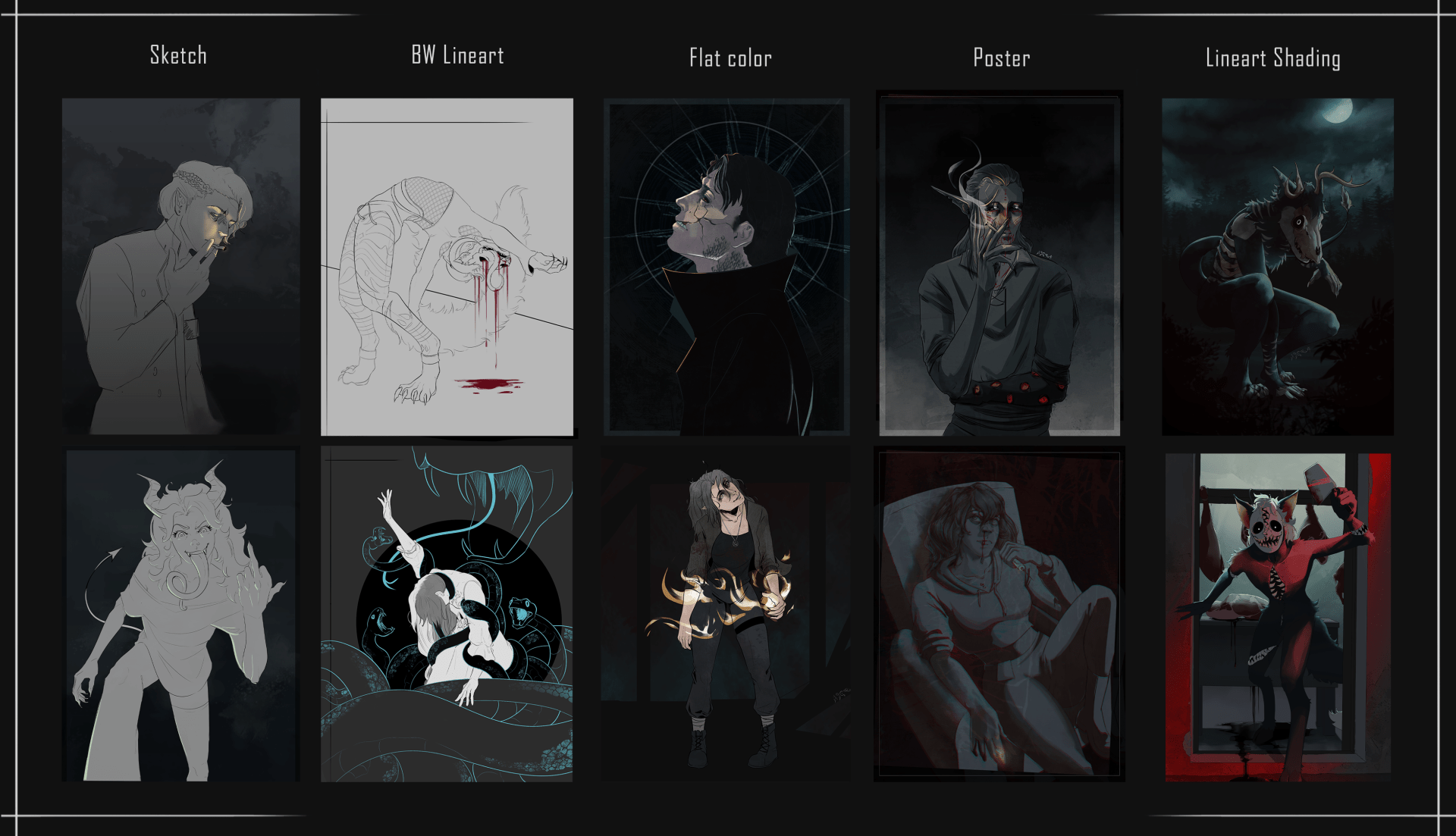Click the golden flames around standing figure

(x=717, y=599)
